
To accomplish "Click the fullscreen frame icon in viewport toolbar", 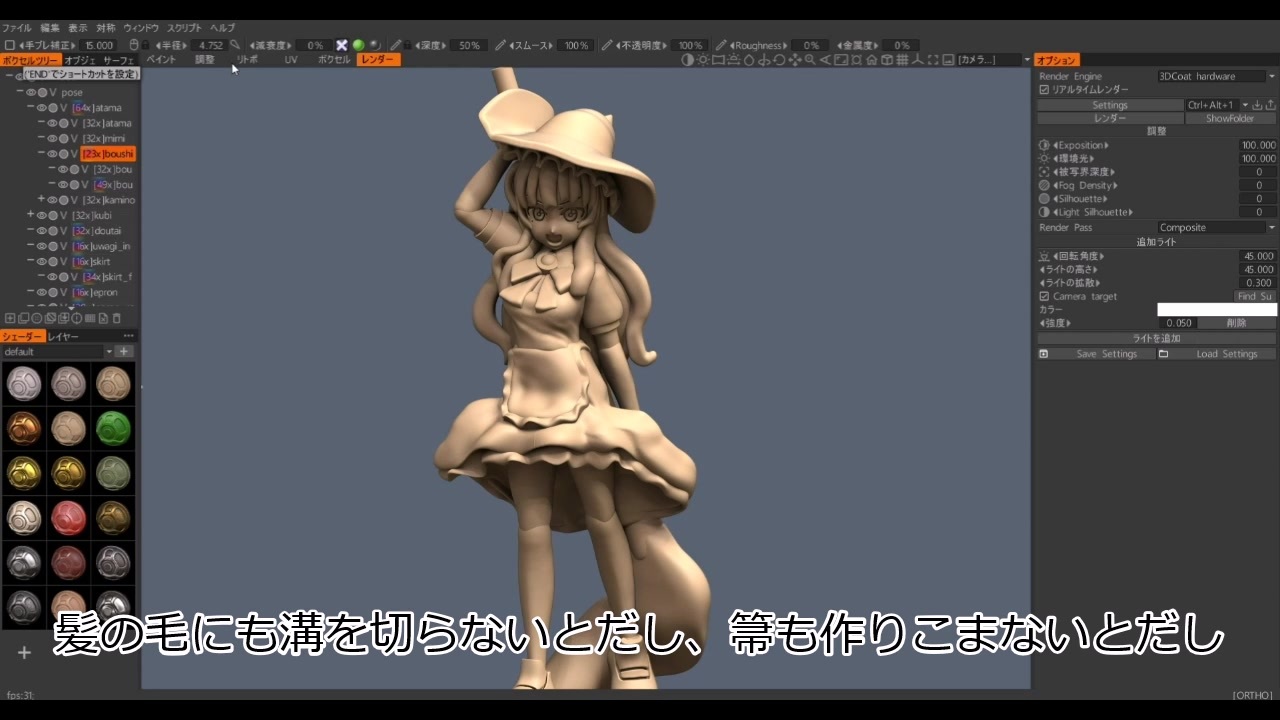I will tap(932, 60).
